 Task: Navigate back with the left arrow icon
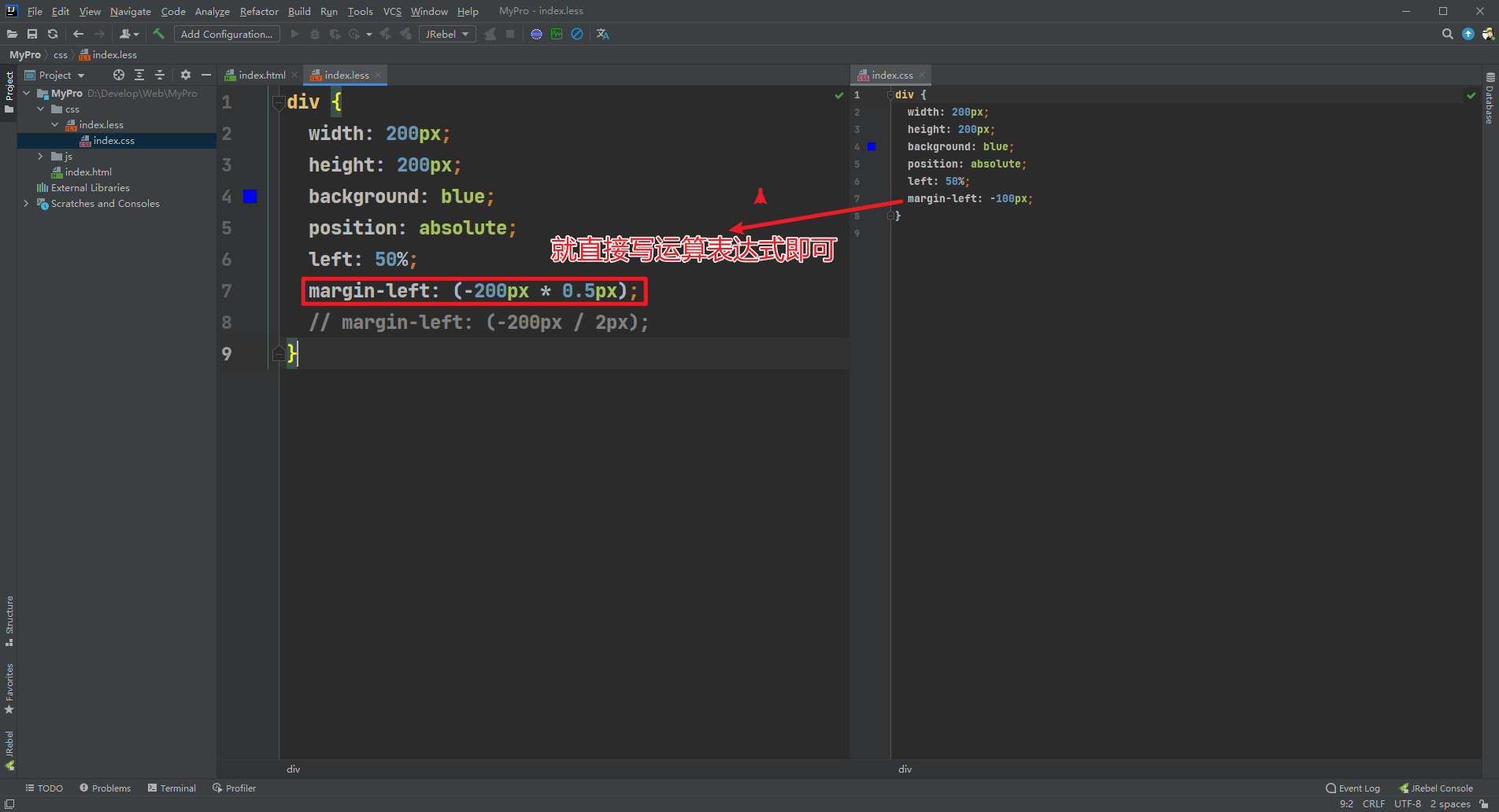78,34
